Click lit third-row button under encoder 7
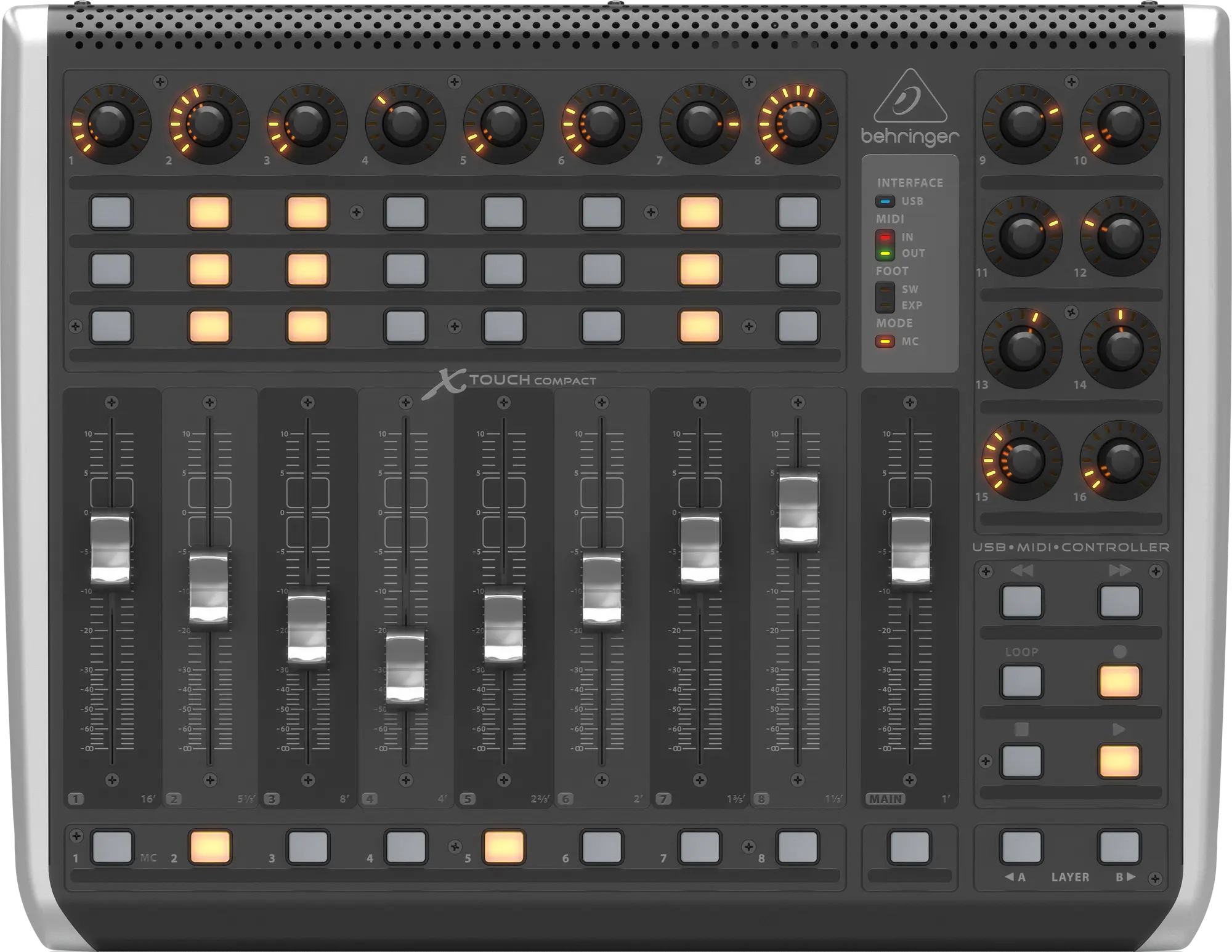 (699, 326)
